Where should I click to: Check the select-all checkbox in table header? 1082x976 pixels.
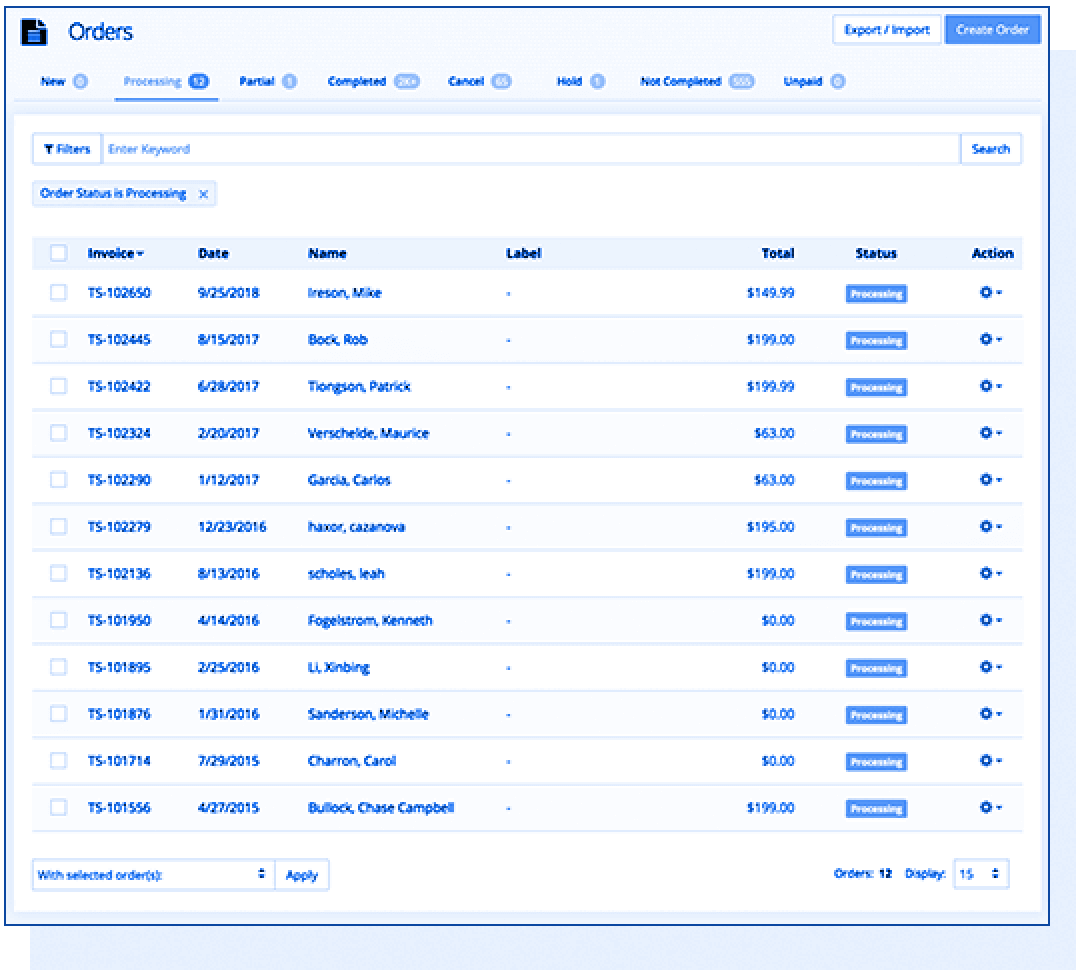[x=58, y=253]
